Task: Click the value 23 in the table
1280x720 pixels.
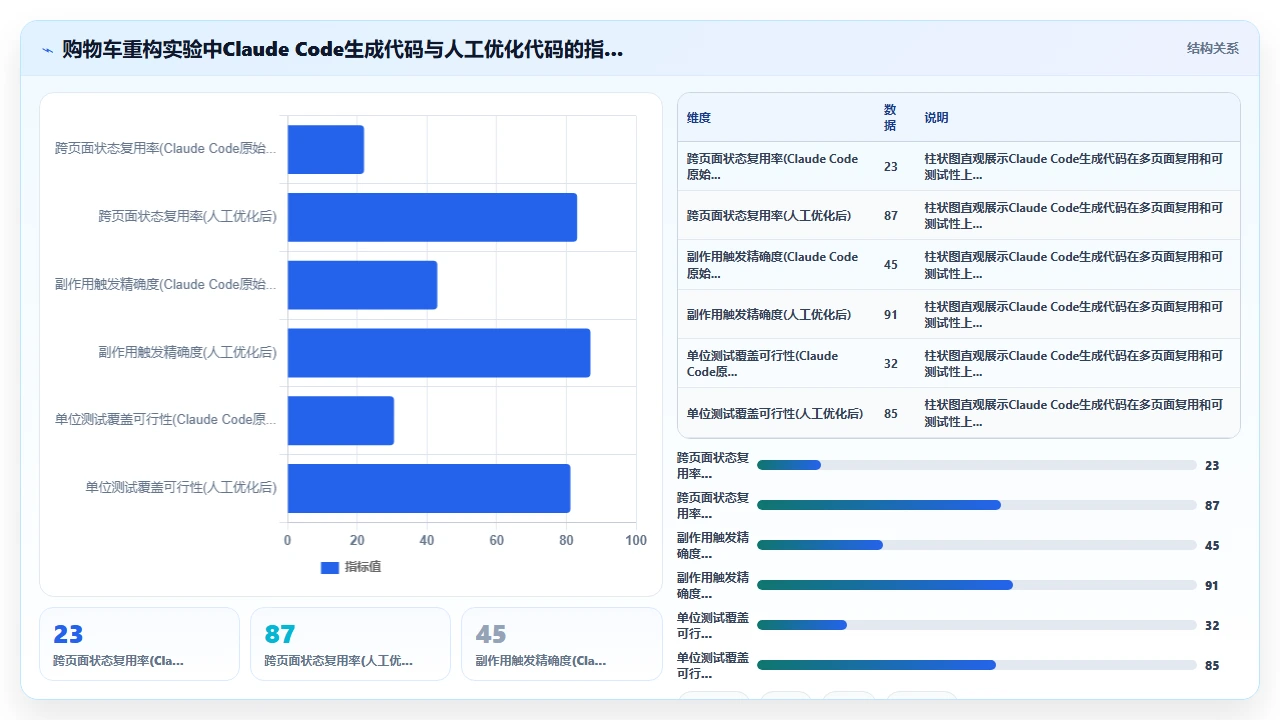Action: [x=890, y=166]
